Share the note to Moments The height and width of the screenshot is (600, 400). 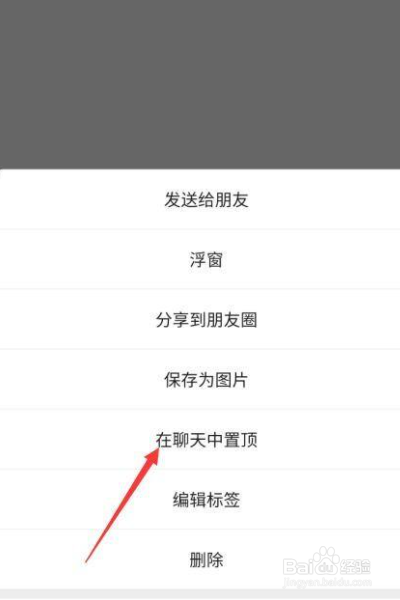(200, 319)
